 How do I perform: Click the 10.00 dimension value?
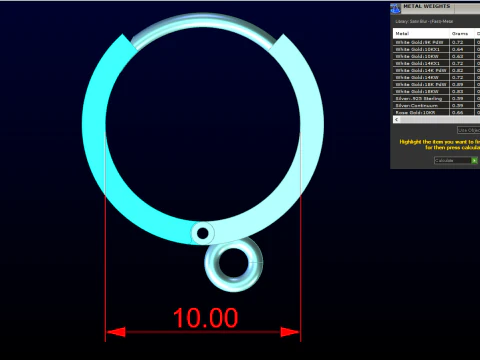coord(206,318)
